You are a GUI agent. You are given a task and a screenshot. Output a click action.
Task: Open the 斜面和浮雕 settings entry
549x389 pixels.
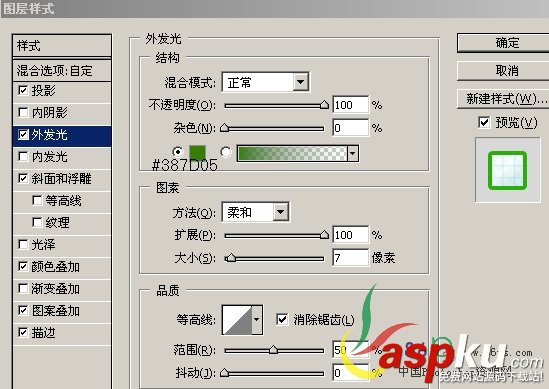[x=61, y=179]
